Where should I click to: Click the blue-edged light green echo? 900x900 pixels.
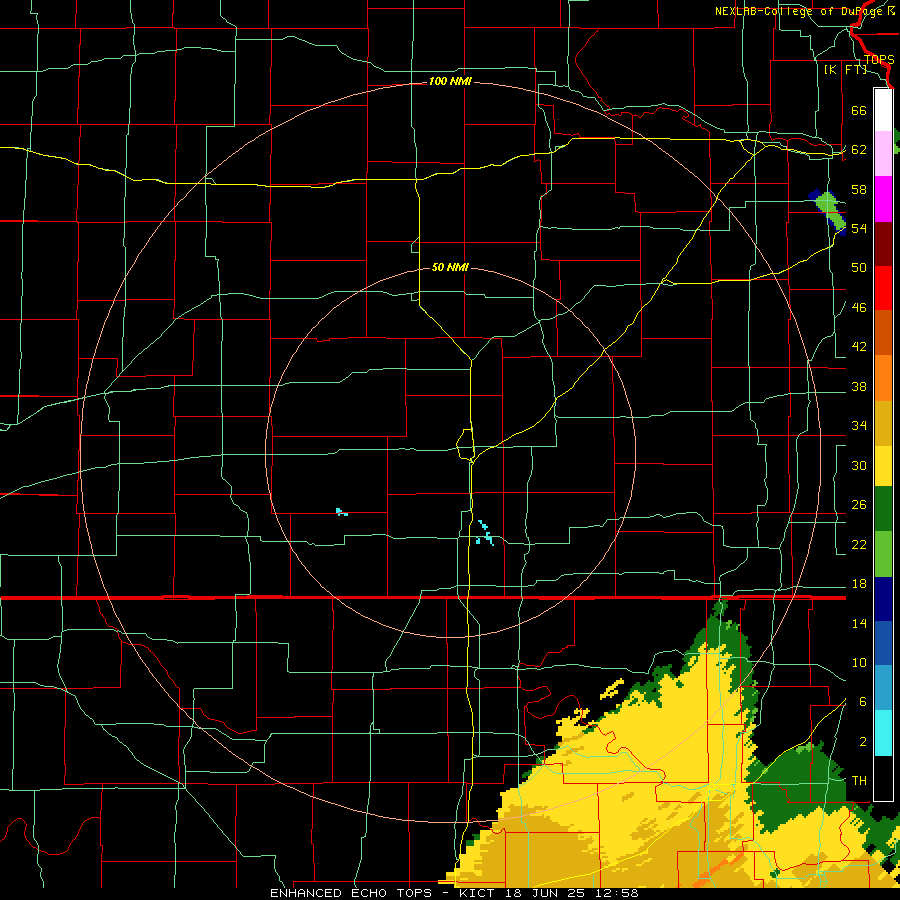tap(827, 210)
